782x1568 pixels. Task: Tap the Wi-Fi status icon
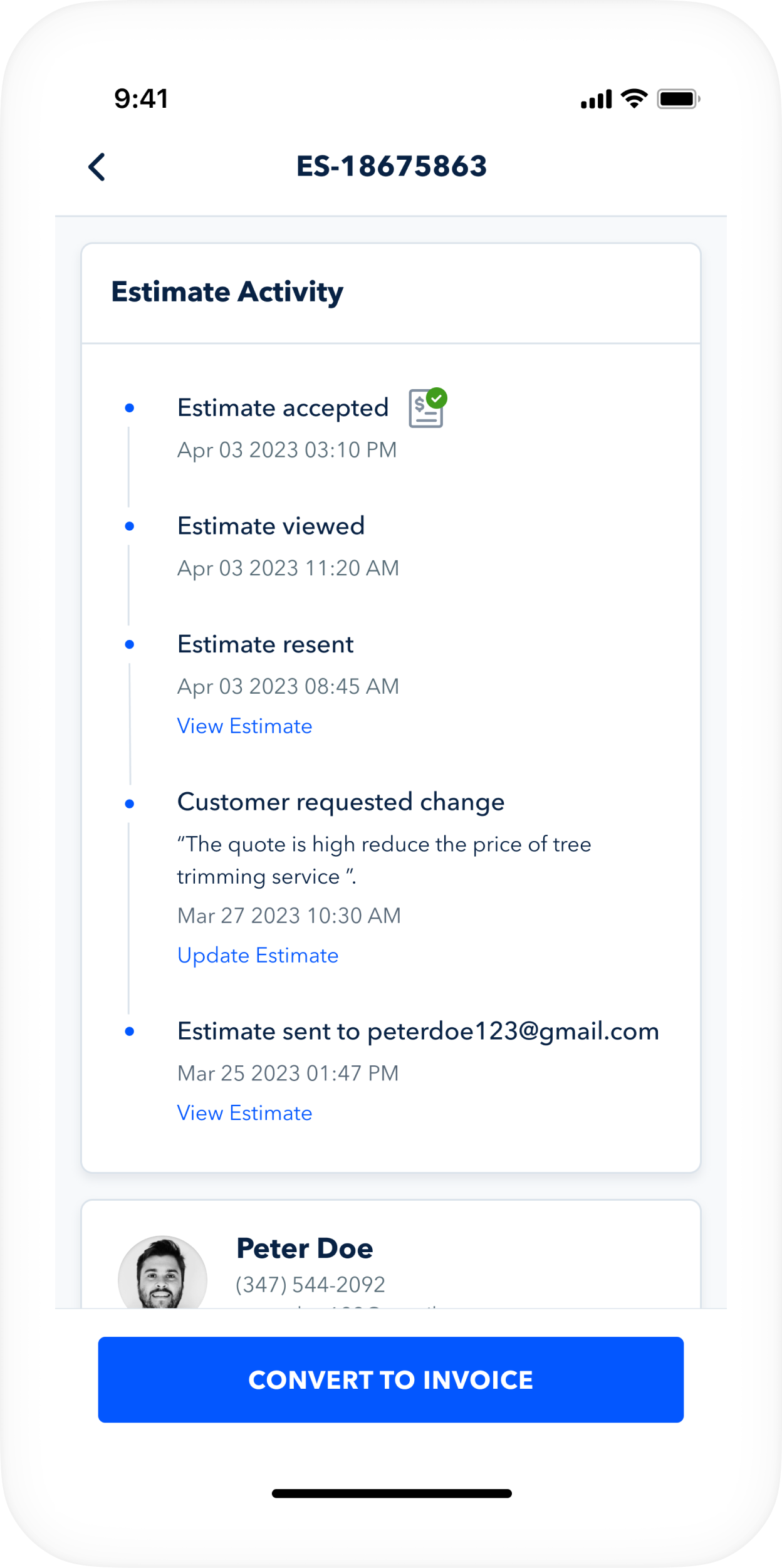click(x=634, y=98)
